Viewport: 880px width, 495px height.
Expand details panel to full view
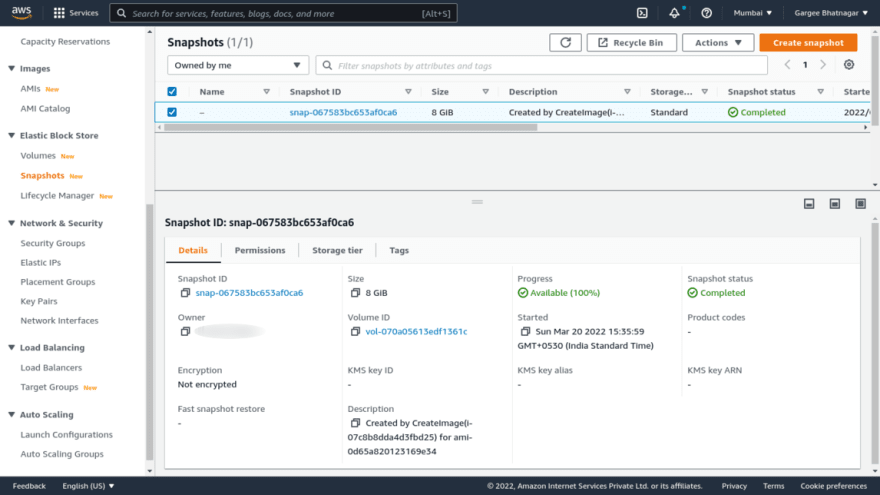click(x=860, y=204)
